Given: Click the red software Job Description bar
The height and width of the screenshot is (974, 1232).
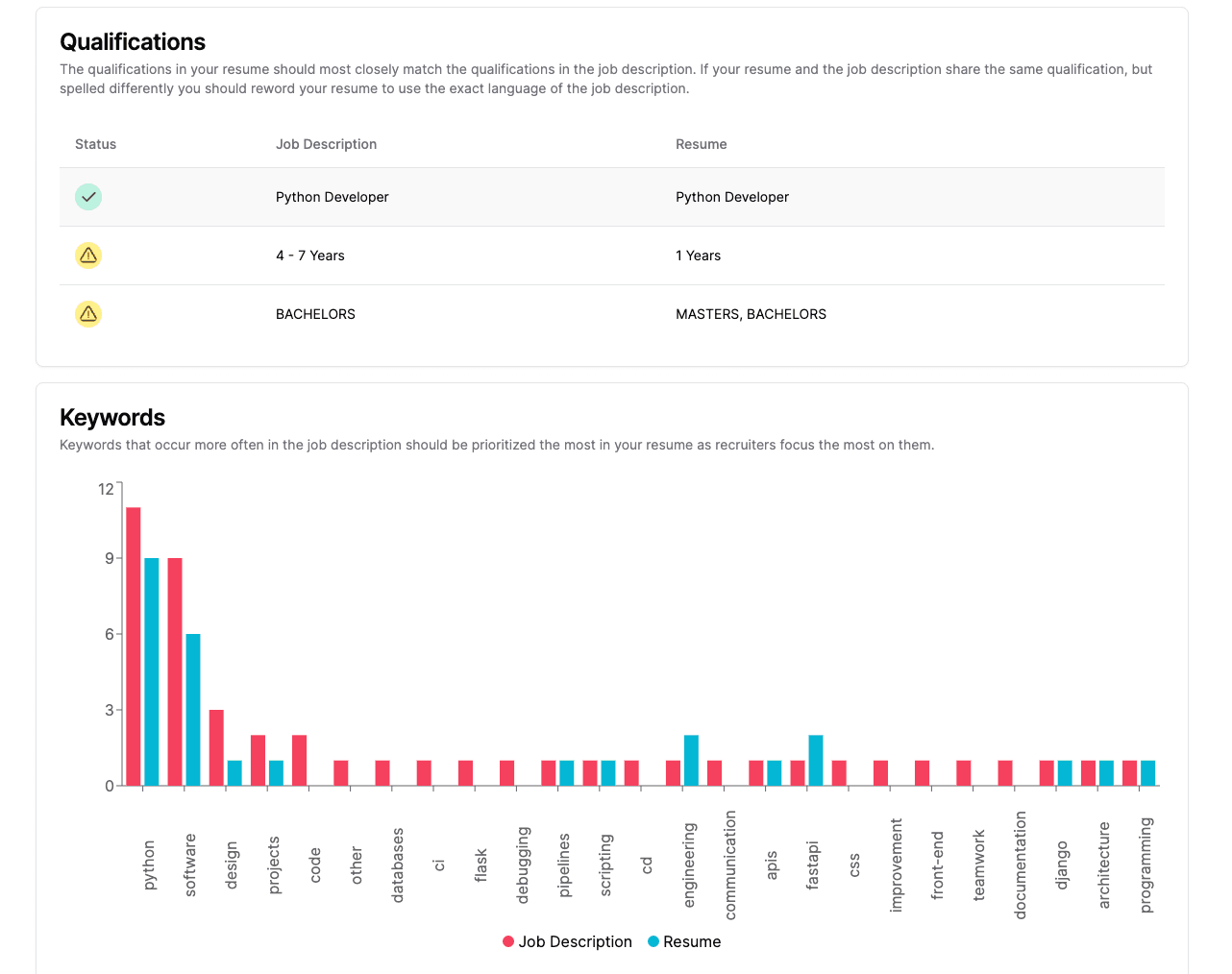Looking at the screenshot, I should (x=175, y=671).
